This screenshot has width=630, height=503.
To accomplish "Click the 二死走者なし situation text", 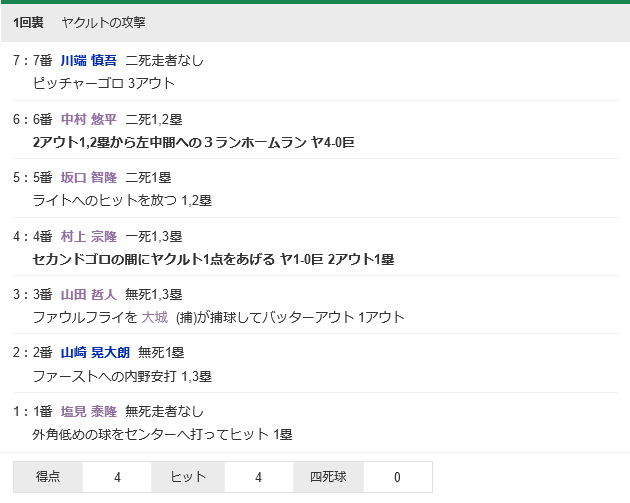I will [165, 61].
